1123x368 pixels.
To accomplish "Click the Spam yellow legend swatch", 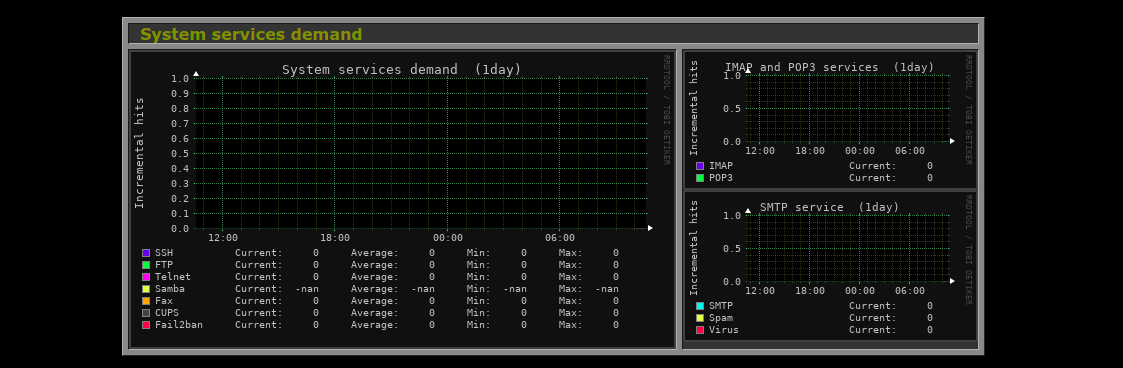I will (x=700, y=318).
